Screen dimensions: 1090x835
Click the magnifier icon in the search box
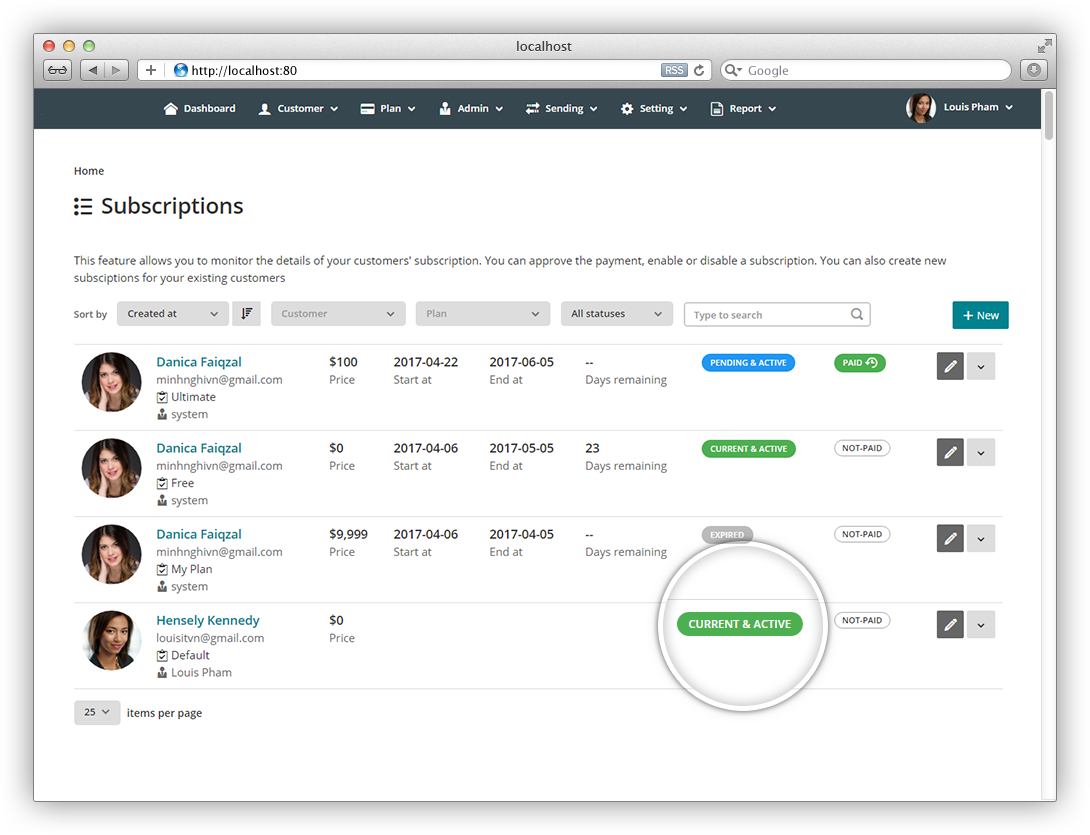click(857, 314)
